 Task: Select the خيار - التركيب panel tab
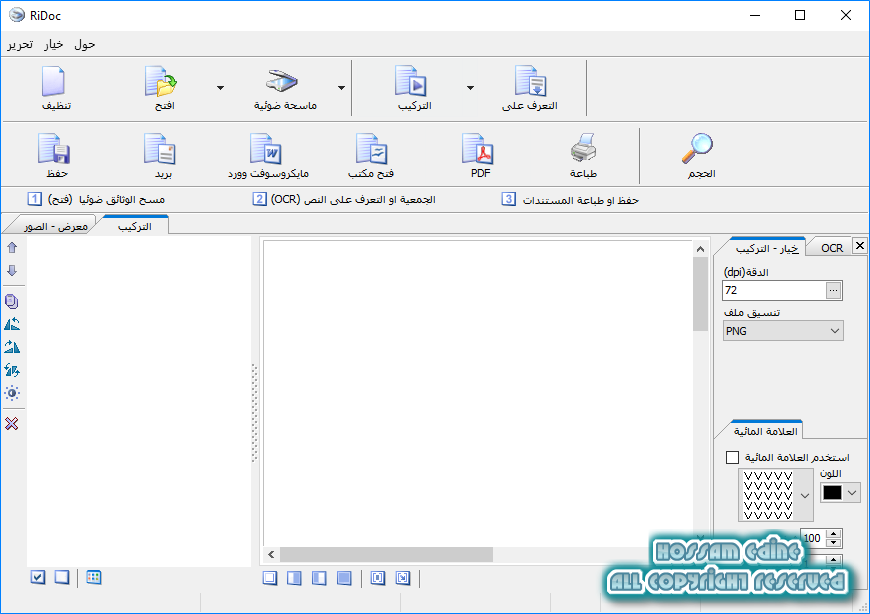[x=767, y=248]
